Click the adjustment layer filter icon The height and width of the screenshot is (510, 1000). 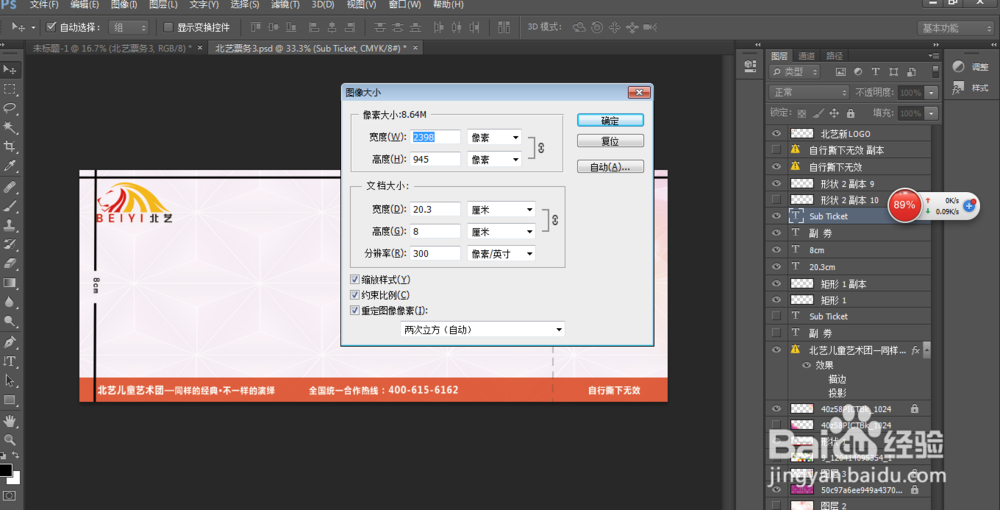(858, 73)
